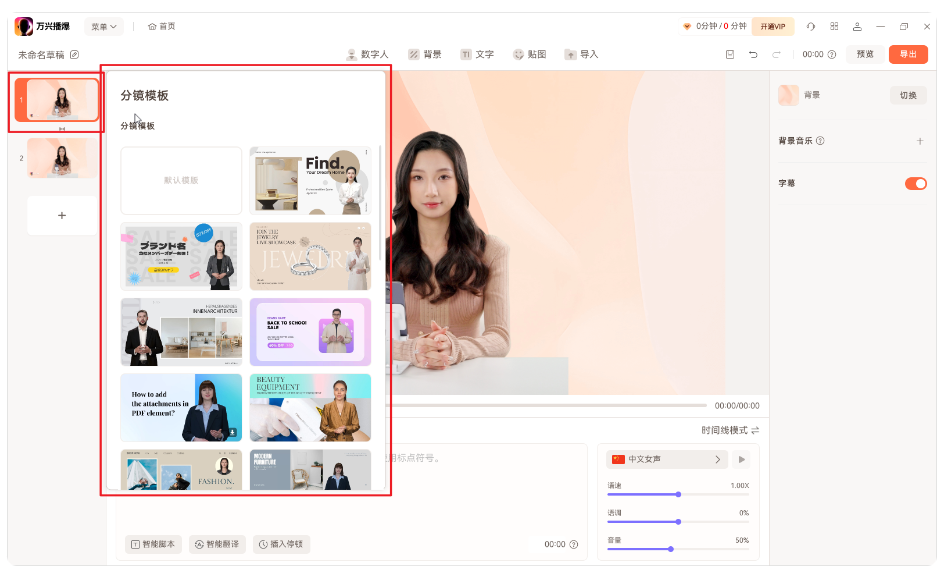Image resolution: width=952 pixels, height=577 pixels.
Task: Expand 背景音乐 to add background music
Action: coord(920,141)
